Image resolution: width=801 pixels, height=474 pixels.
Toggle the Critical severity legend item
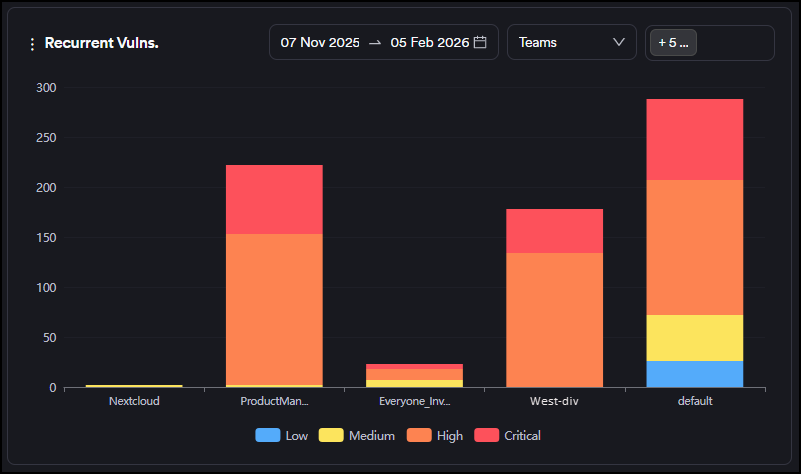(513, 436)
